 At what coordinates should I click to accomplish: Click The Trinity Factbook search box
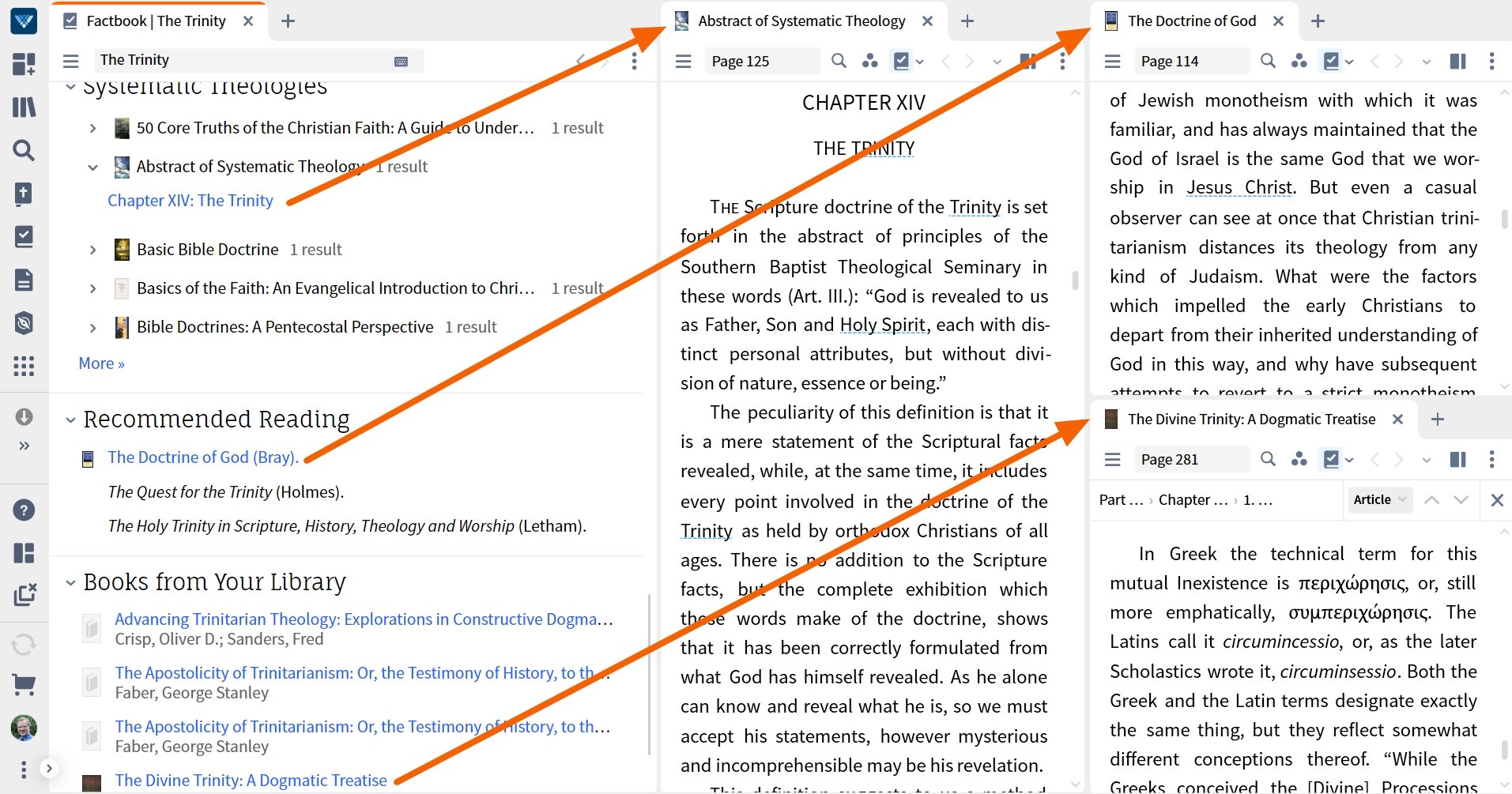[x=258, y=60]
